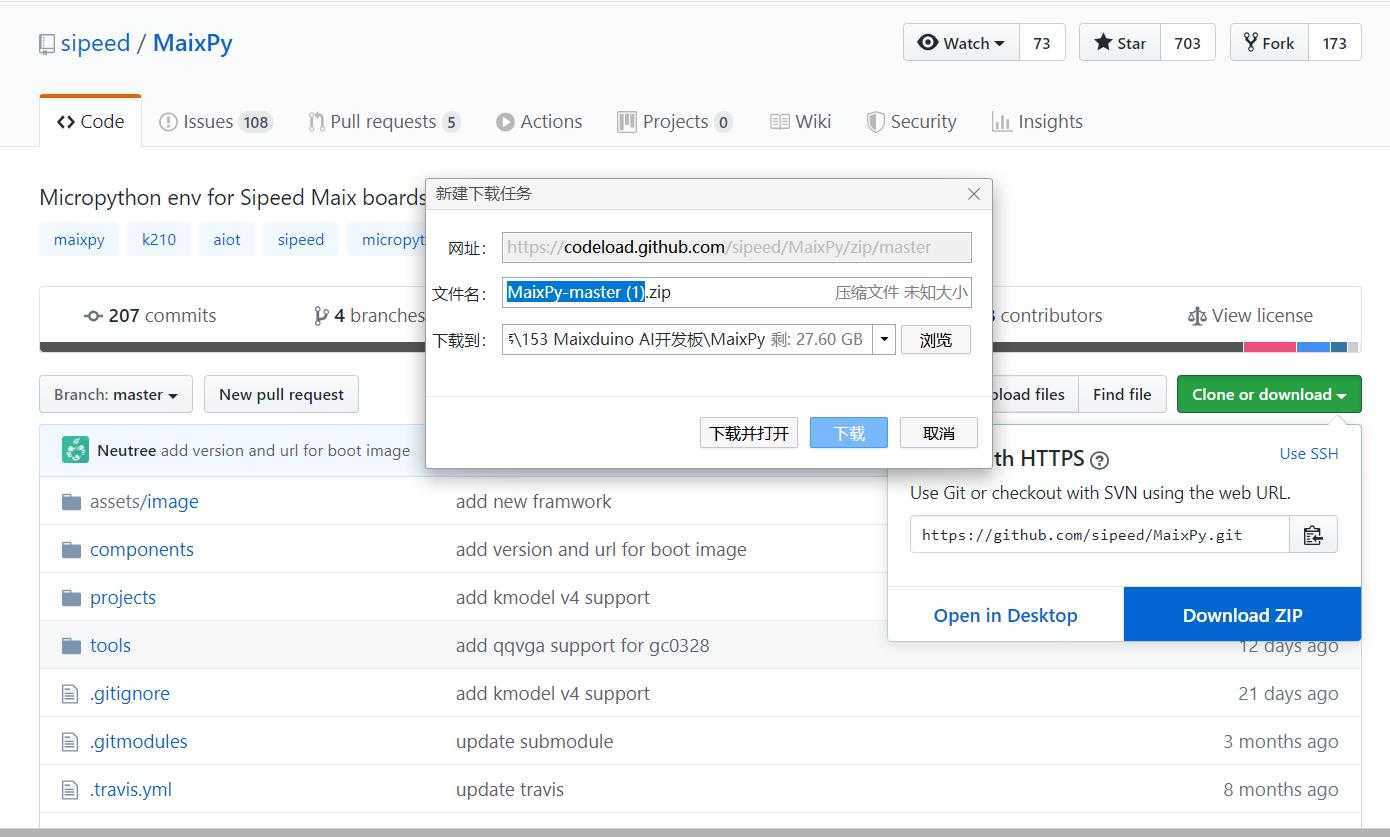The height and width of the screenshot is (837, 1390).
Task: Open the tools folder link
Action: (x=110, y=645)
